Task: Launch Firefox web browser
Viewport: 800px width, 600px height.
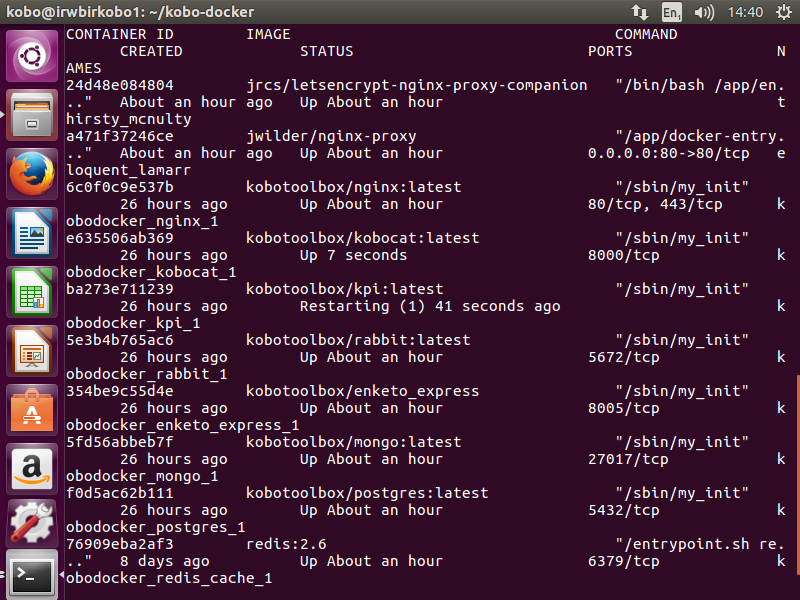Action: click(32, 175)
